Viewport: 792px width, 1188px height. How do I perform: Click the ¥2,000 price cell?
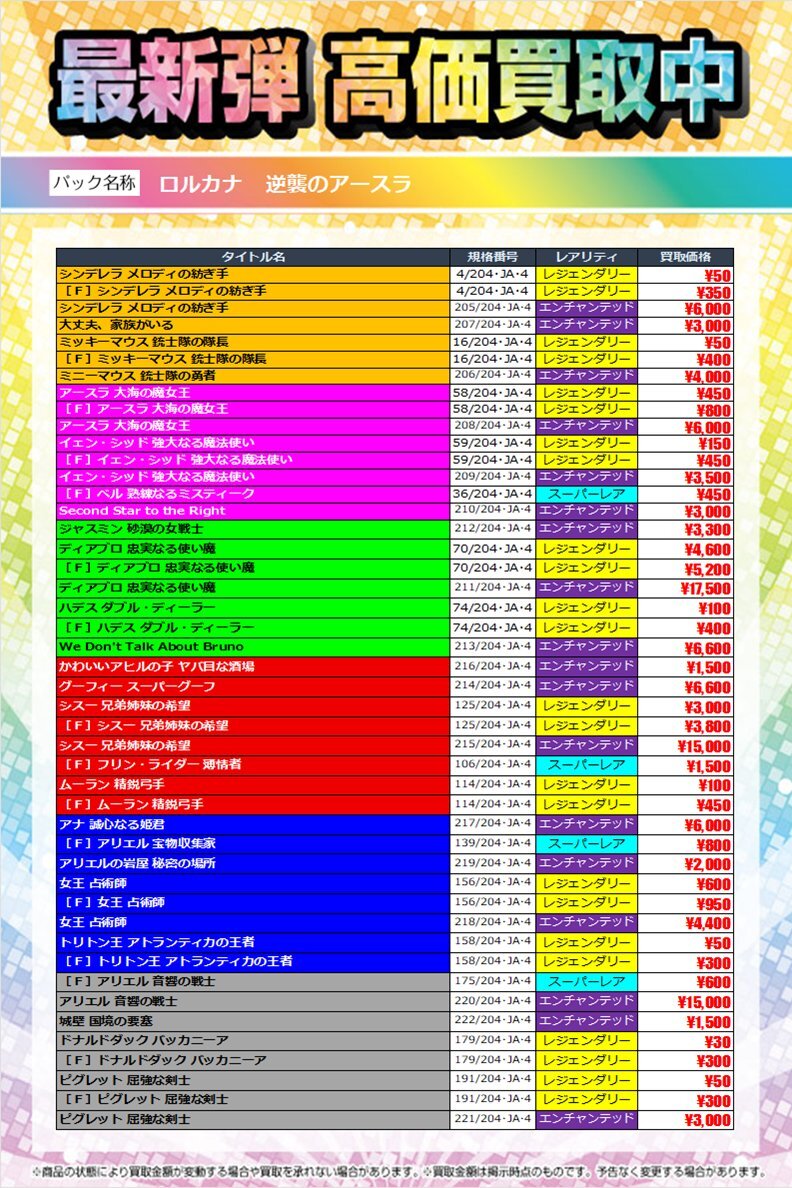(685, 863)
